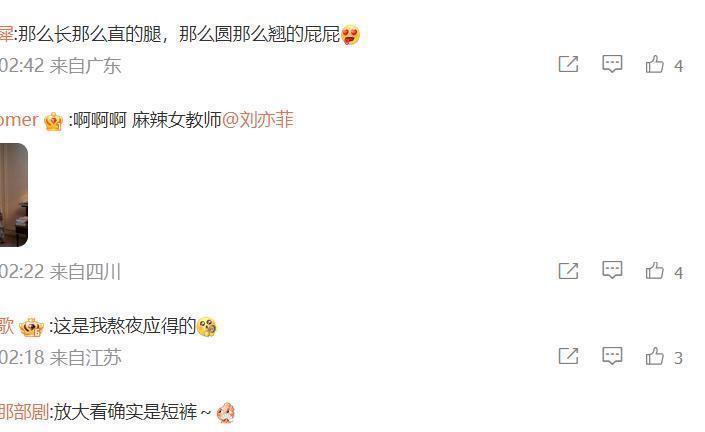Reply to the 02:42 Guangdong comment
705x432 pixels.
coord(612,64)
